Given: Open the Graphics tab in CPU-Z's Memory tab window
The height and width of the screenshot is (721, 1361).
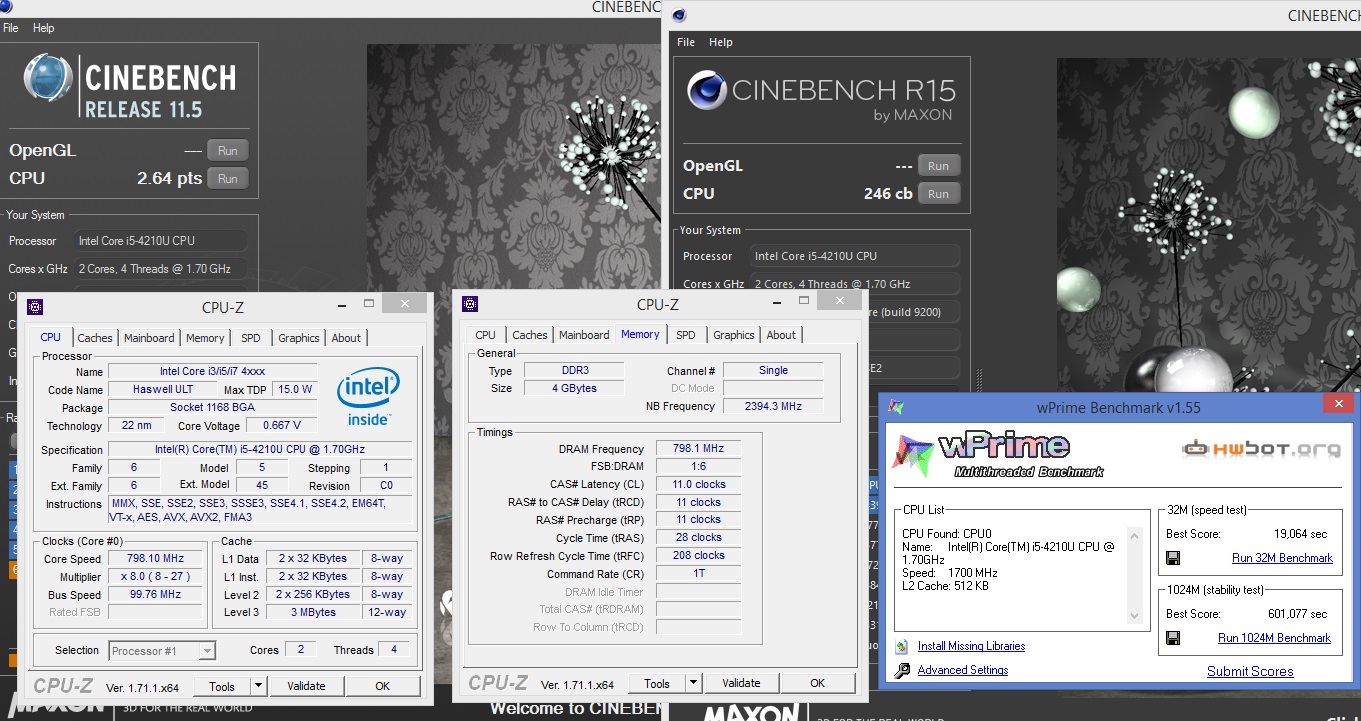Looking at the screenshot, I should 734,335.
